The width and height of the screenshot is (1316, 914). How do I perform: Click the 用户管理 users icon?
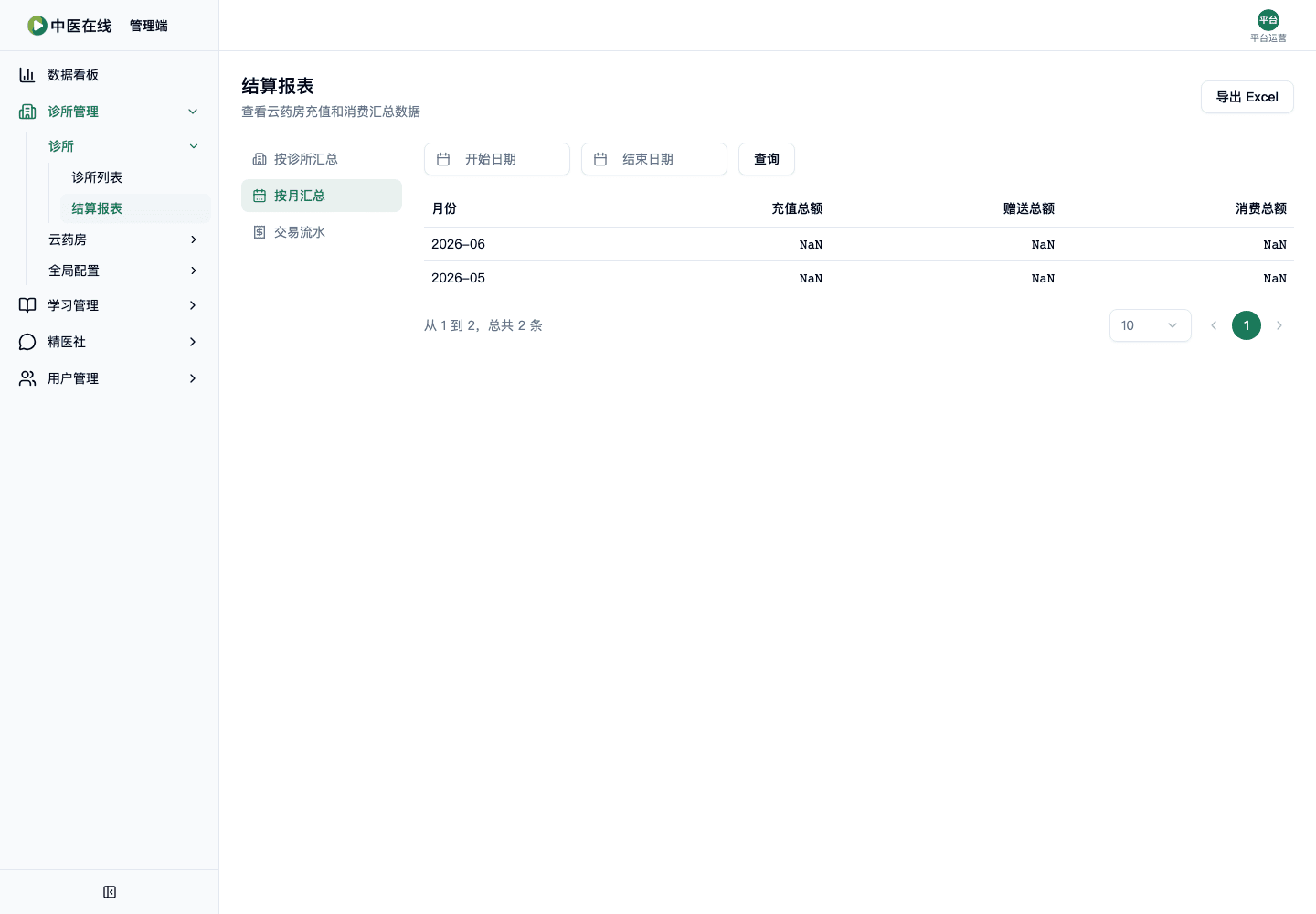click(27, 378)
